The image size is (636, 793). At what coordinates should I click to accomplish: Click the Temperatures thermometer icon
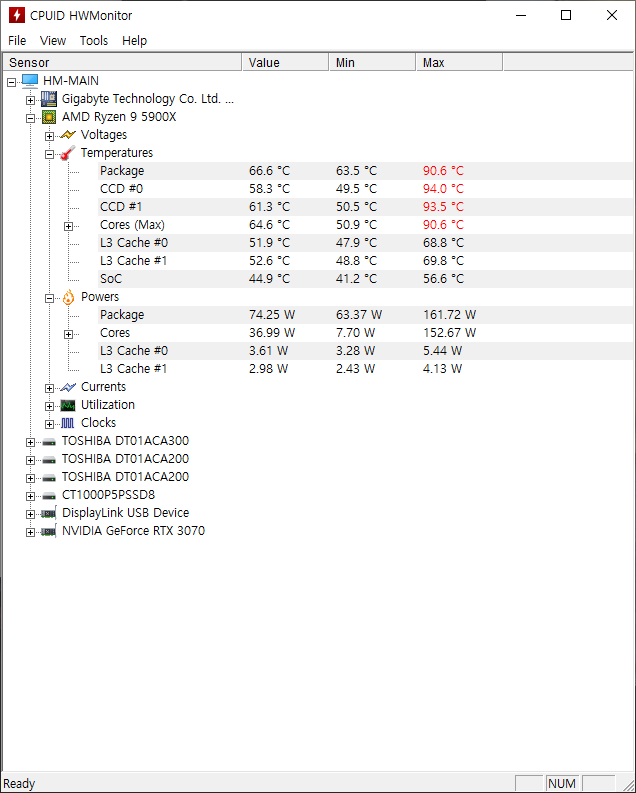click(68, 153)
